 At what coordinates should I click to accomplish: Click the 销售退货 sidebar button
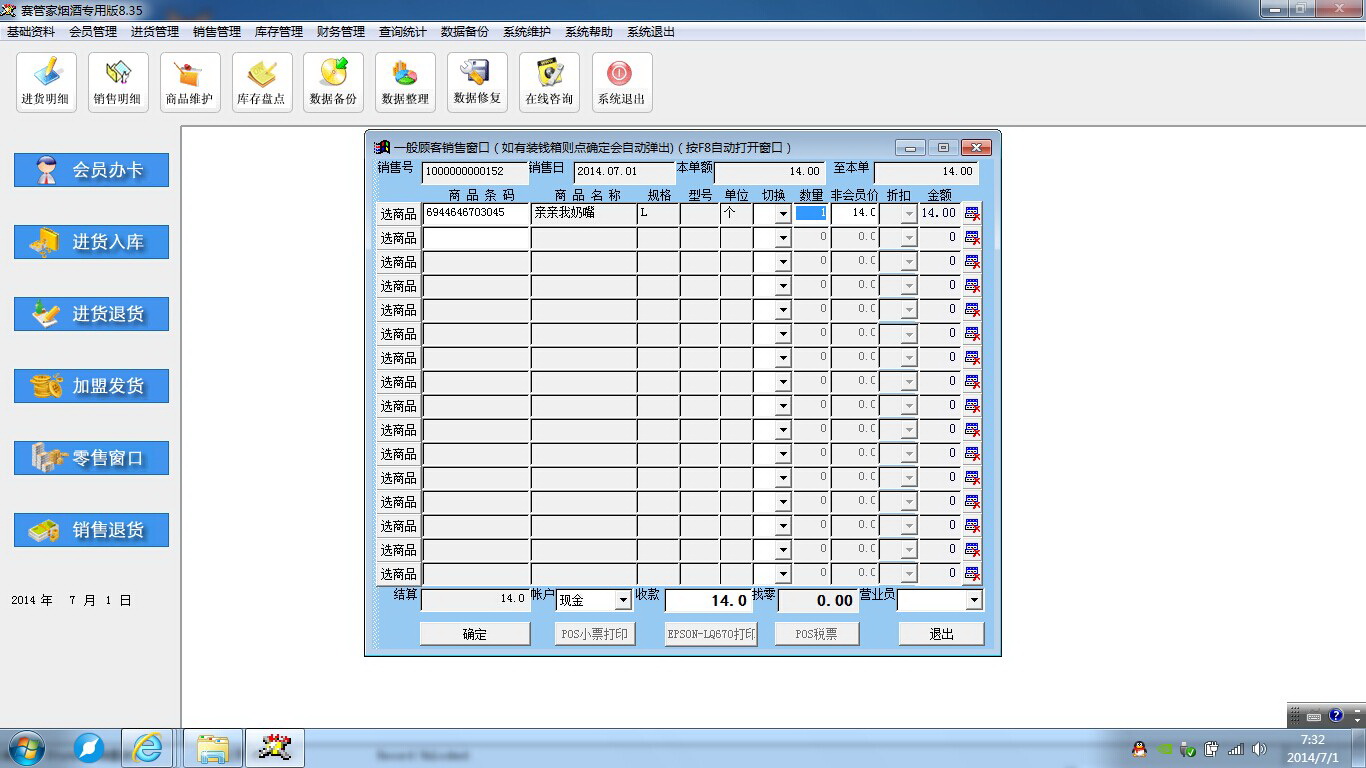pos(91,530)
